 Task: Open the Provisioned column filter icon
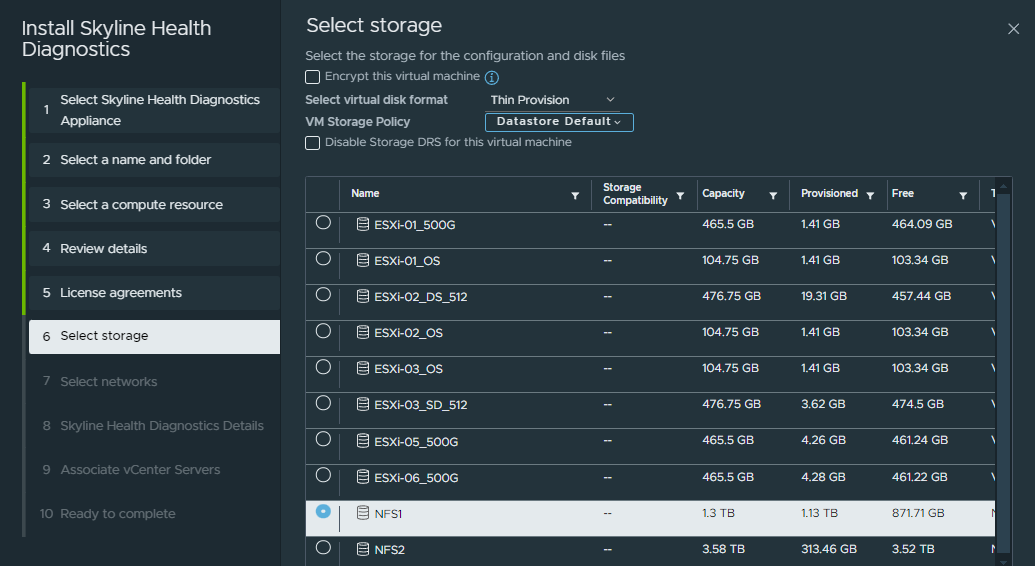point(870,195)
